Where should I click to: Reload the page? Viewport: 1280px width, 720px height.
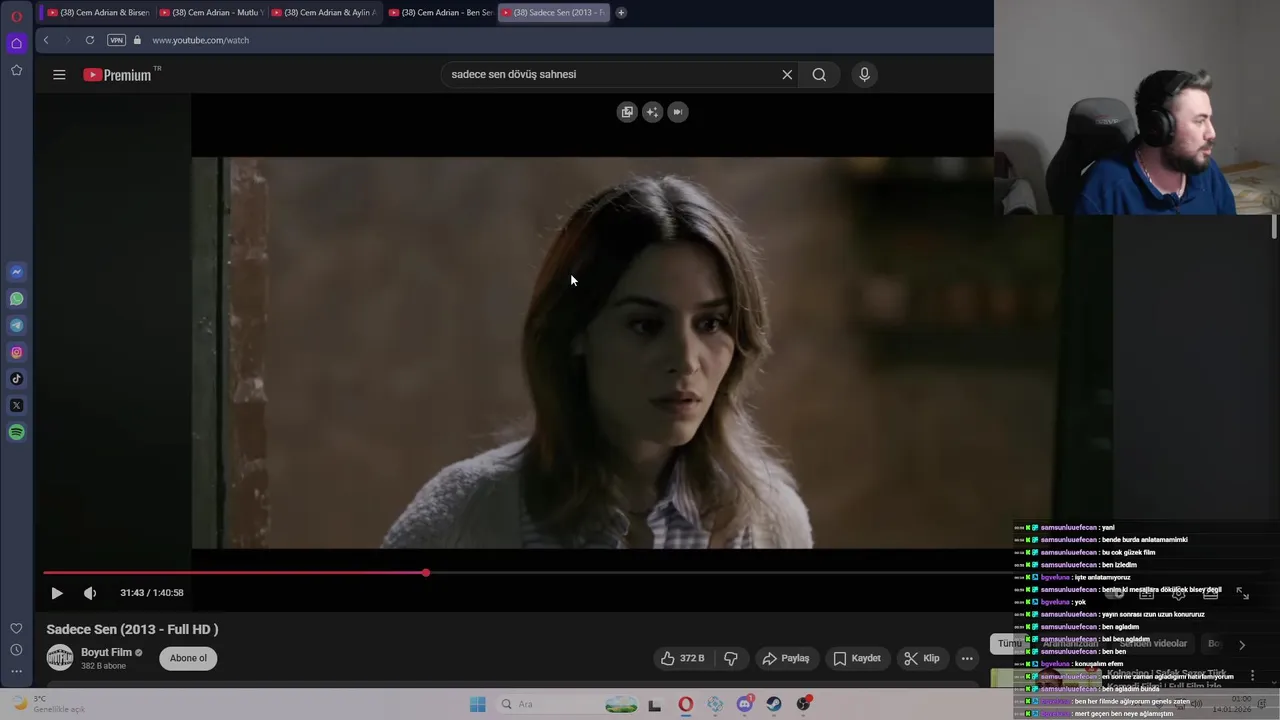tap(90, 40)
